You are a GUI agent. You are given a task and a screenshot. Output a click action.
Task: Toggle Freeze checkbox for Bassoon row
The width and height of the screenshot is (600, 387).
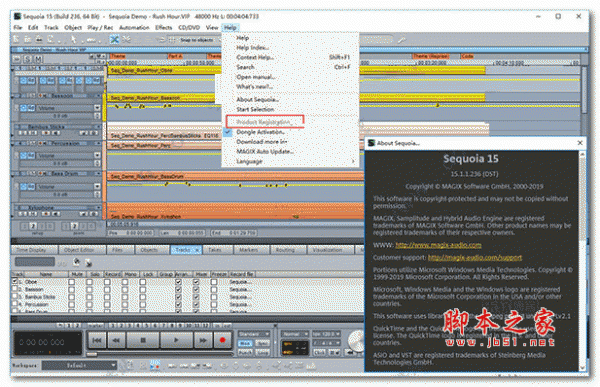[214, 289]
